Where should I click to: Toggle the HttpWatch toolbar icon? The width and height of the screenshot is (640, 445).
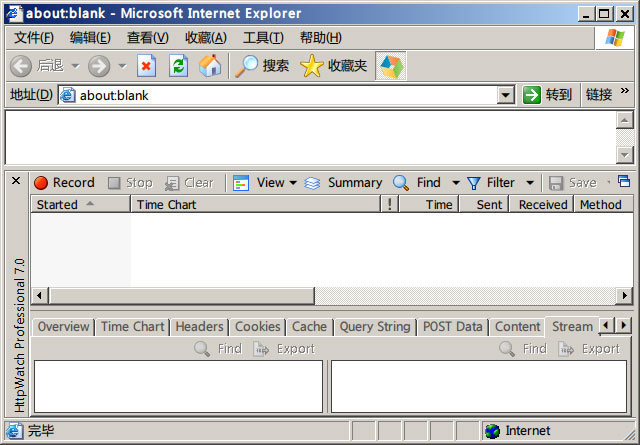(x=391, y=66)
